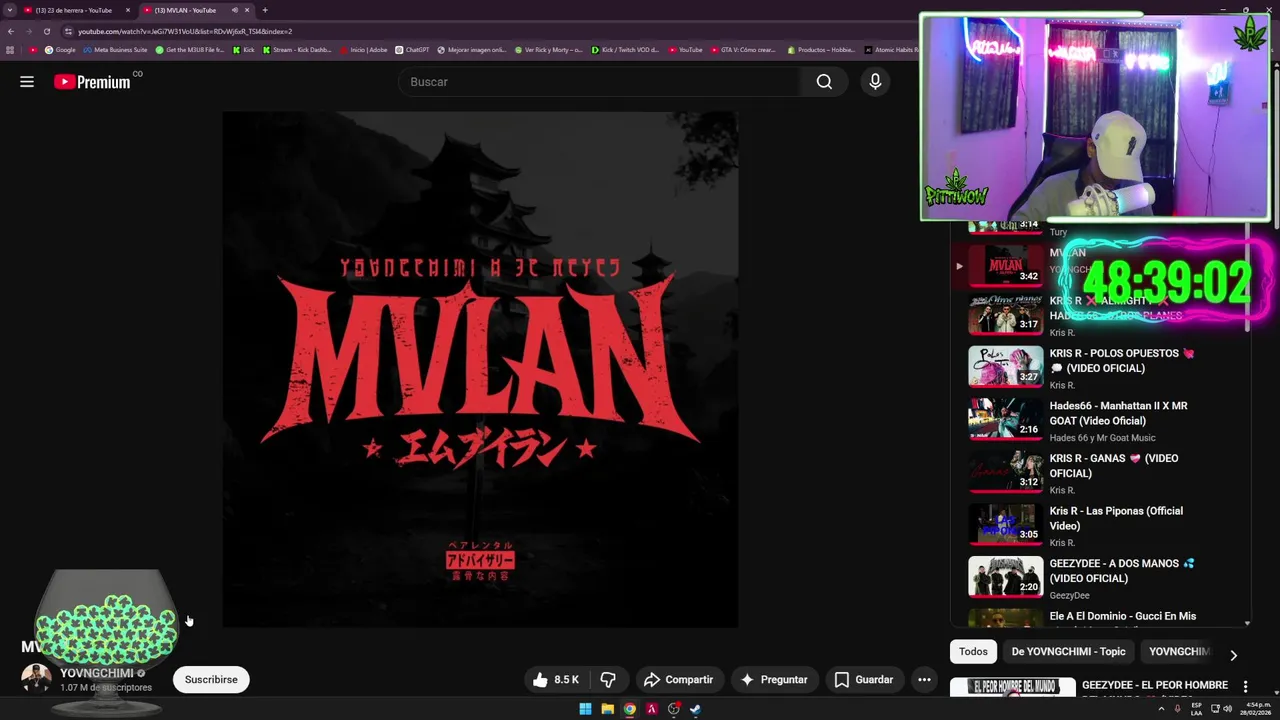
Task: Play Ele A El Dominio - Gucci En Mis
Action: point(1098,617)
